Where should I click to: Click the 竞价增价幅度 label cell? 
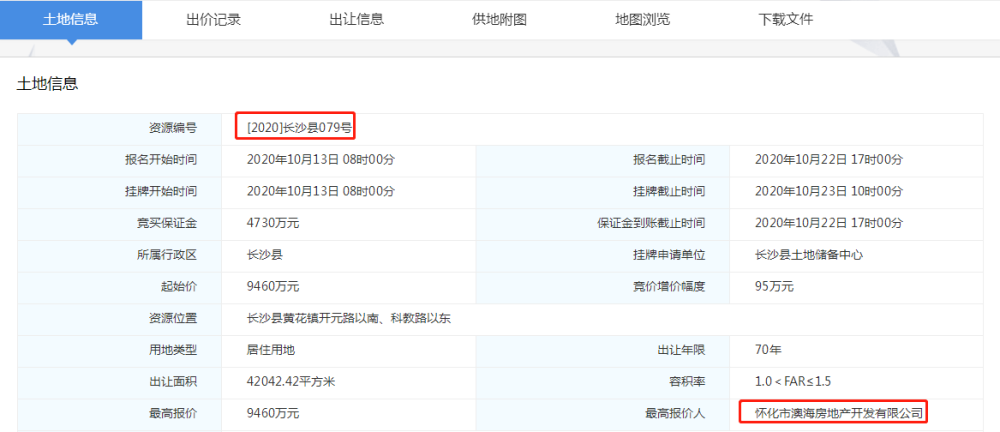[603, 288]
